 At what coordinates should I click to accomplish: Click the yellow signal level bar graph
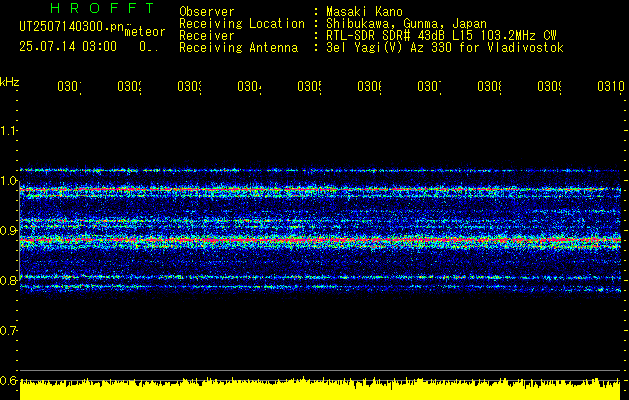click(320, 389)
